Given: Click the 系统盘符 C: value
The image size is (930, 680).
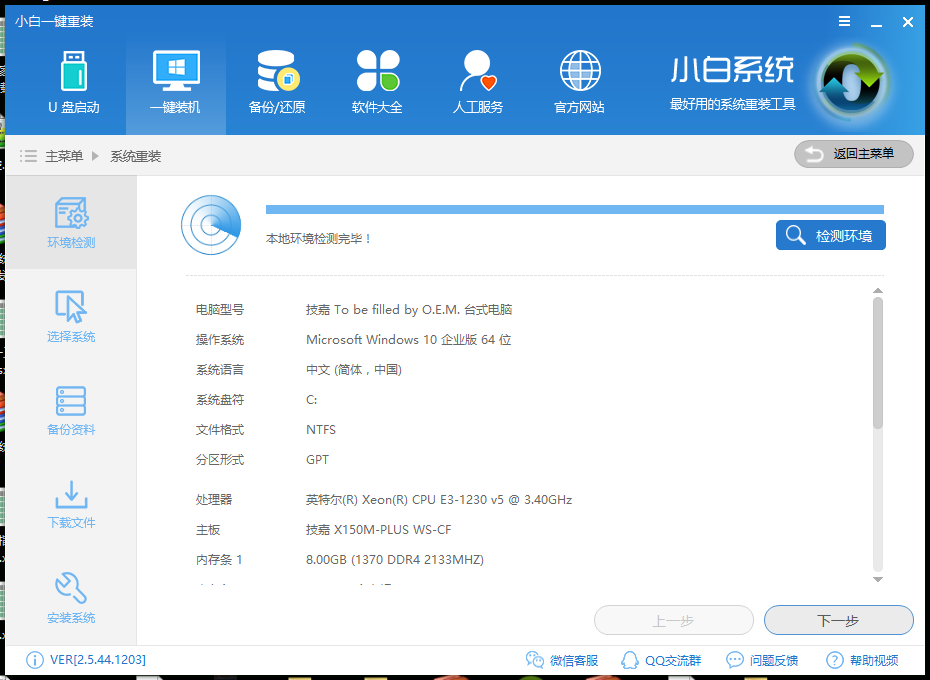Looking at the screenshot, I should (x=311, y=400).
